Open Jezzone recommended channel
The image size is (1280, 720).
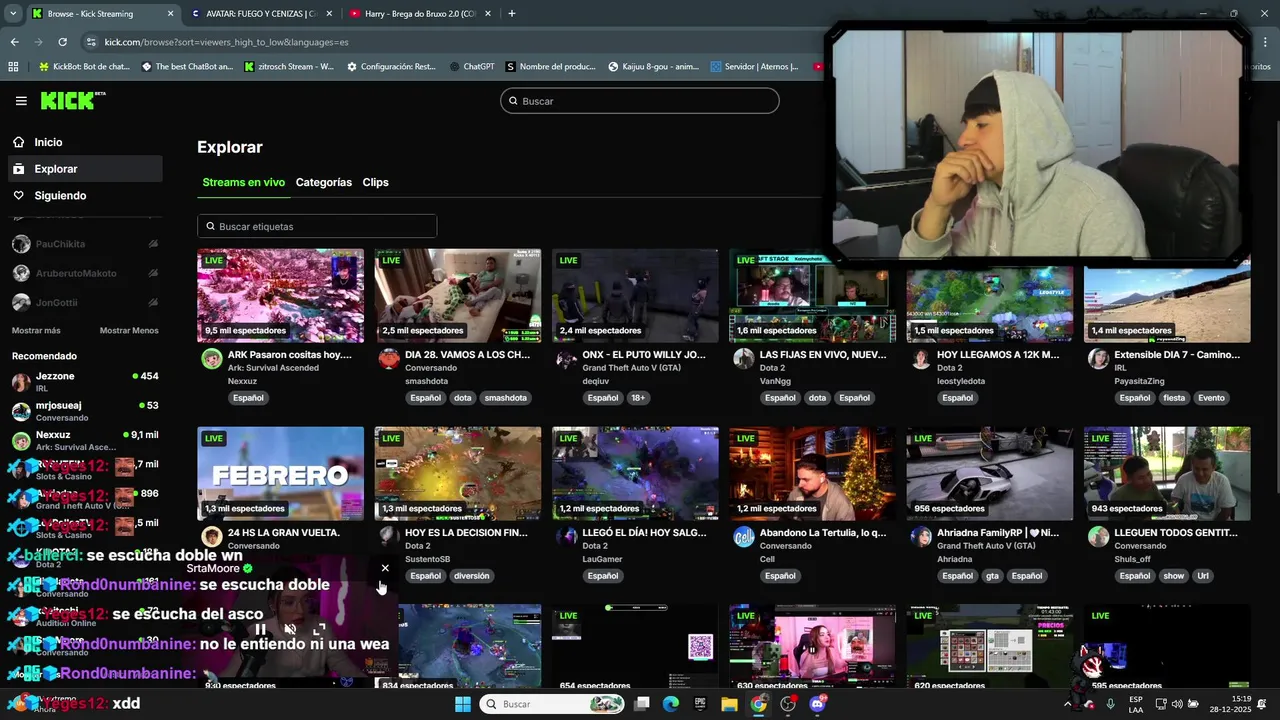pos(85,382)
